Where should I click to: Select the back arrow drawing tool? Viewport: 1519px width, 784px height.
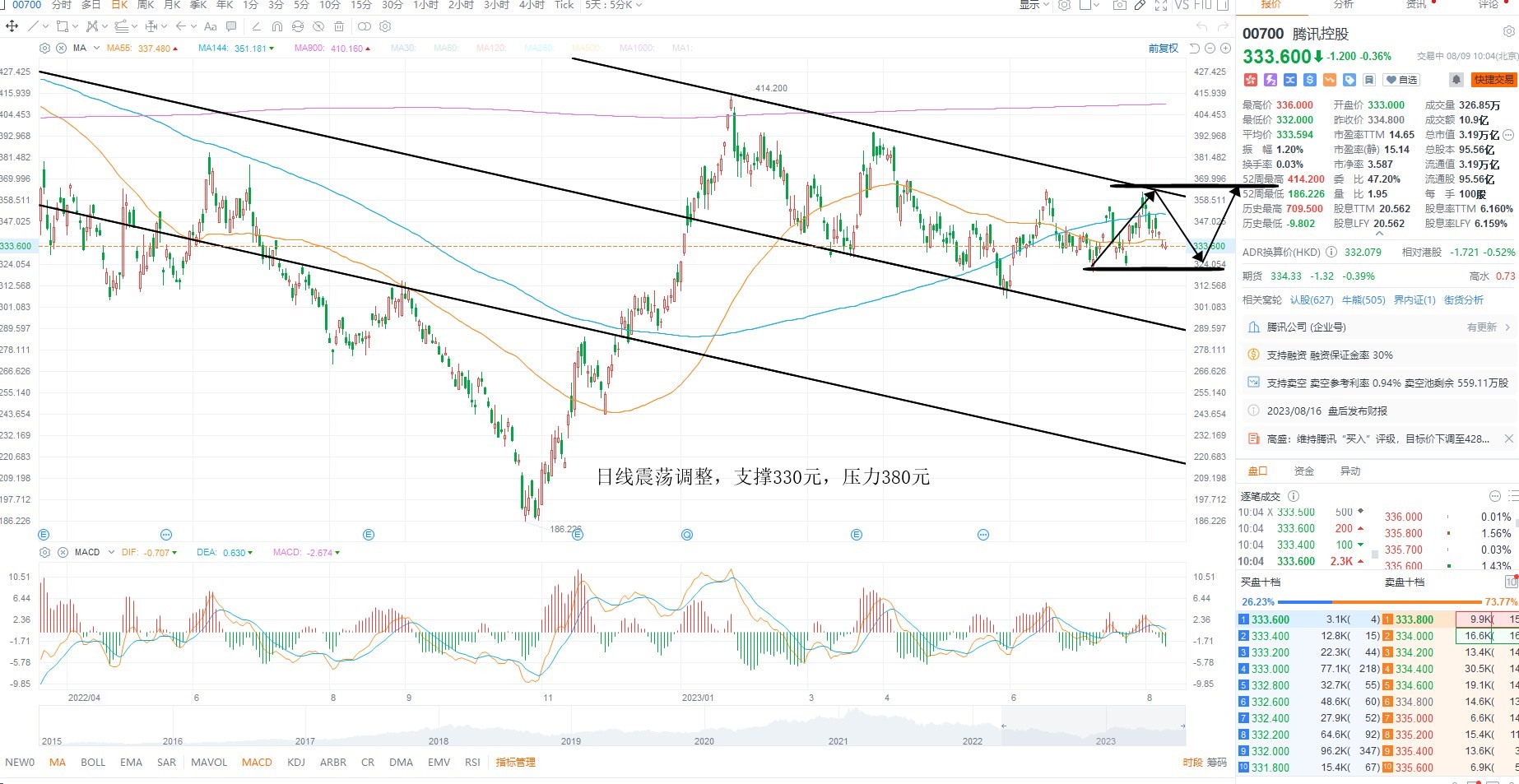(x=180, y=26)
